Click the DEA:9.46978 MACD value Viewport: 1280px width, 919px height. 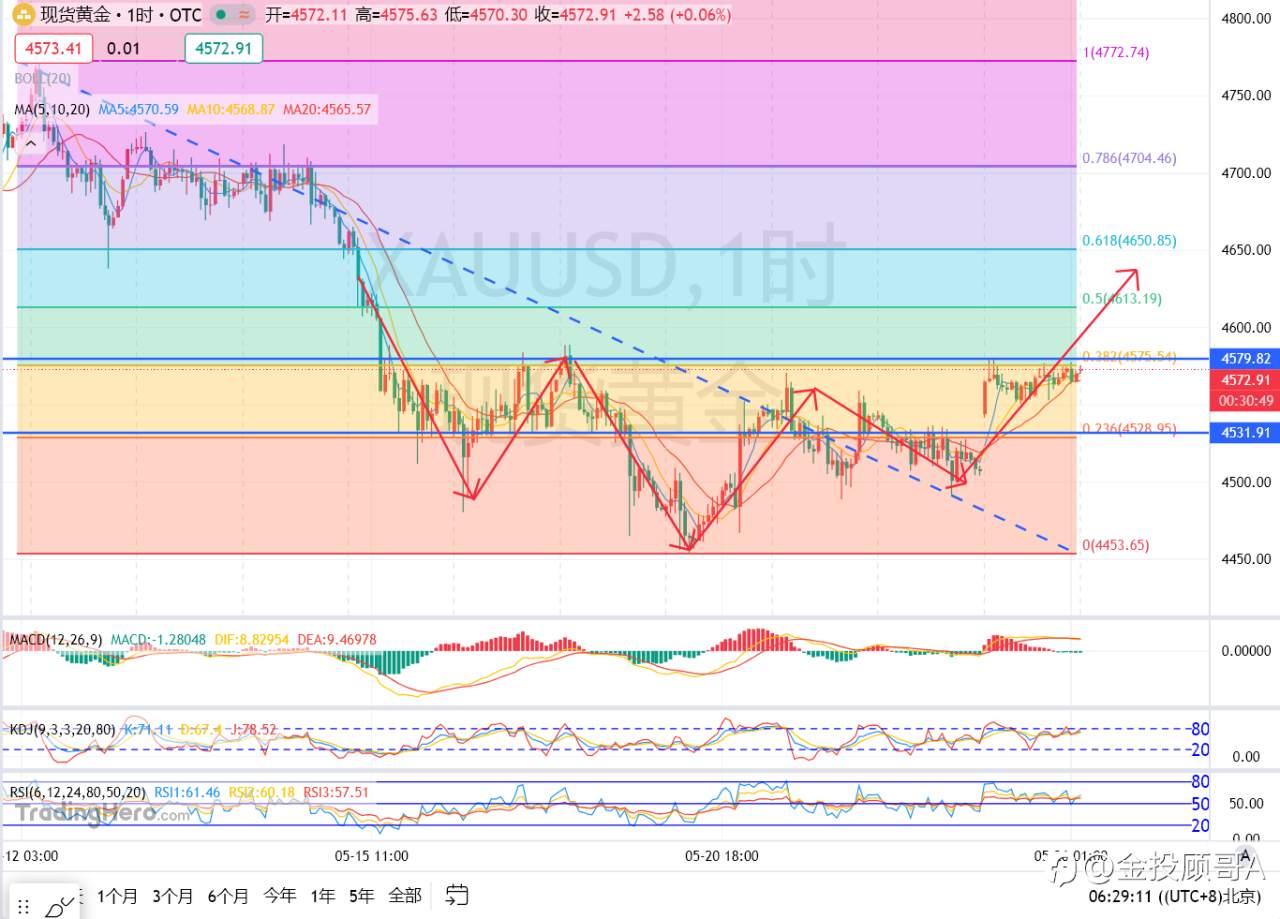[336, 639]
